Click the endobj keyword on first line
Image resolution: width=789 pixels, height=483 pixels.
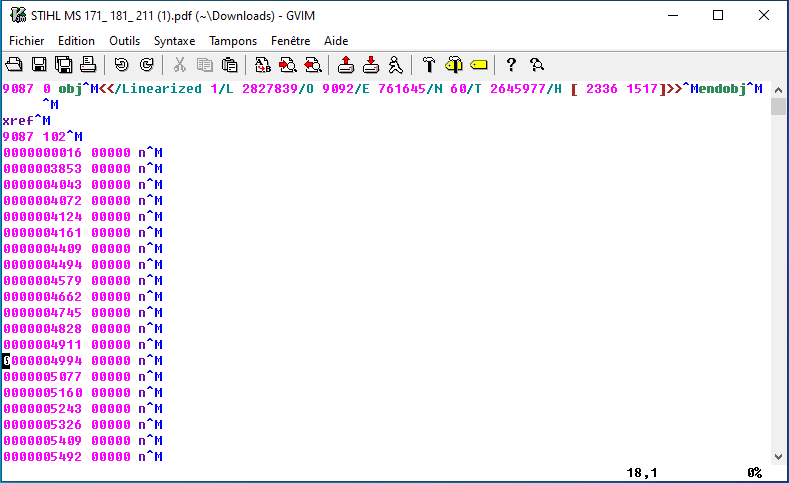pyautogui.click(x=722, y=89)
